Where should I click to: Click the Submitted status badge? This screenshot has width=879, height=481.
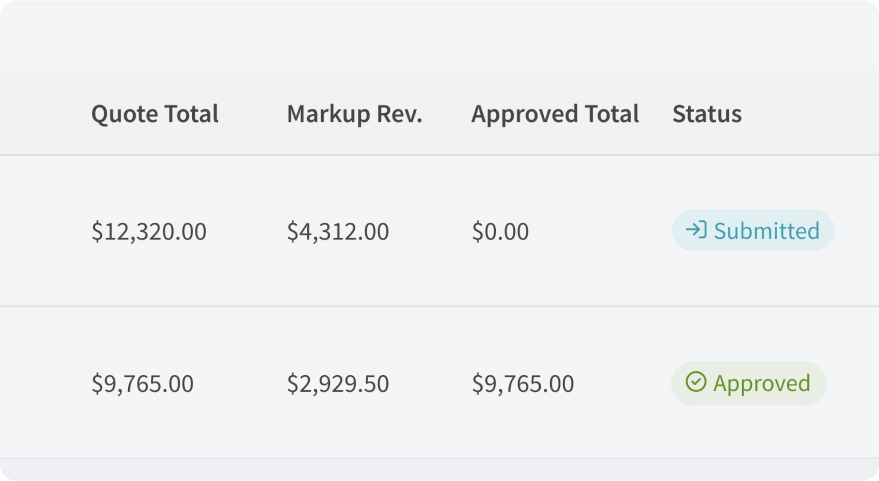[752, 231]
